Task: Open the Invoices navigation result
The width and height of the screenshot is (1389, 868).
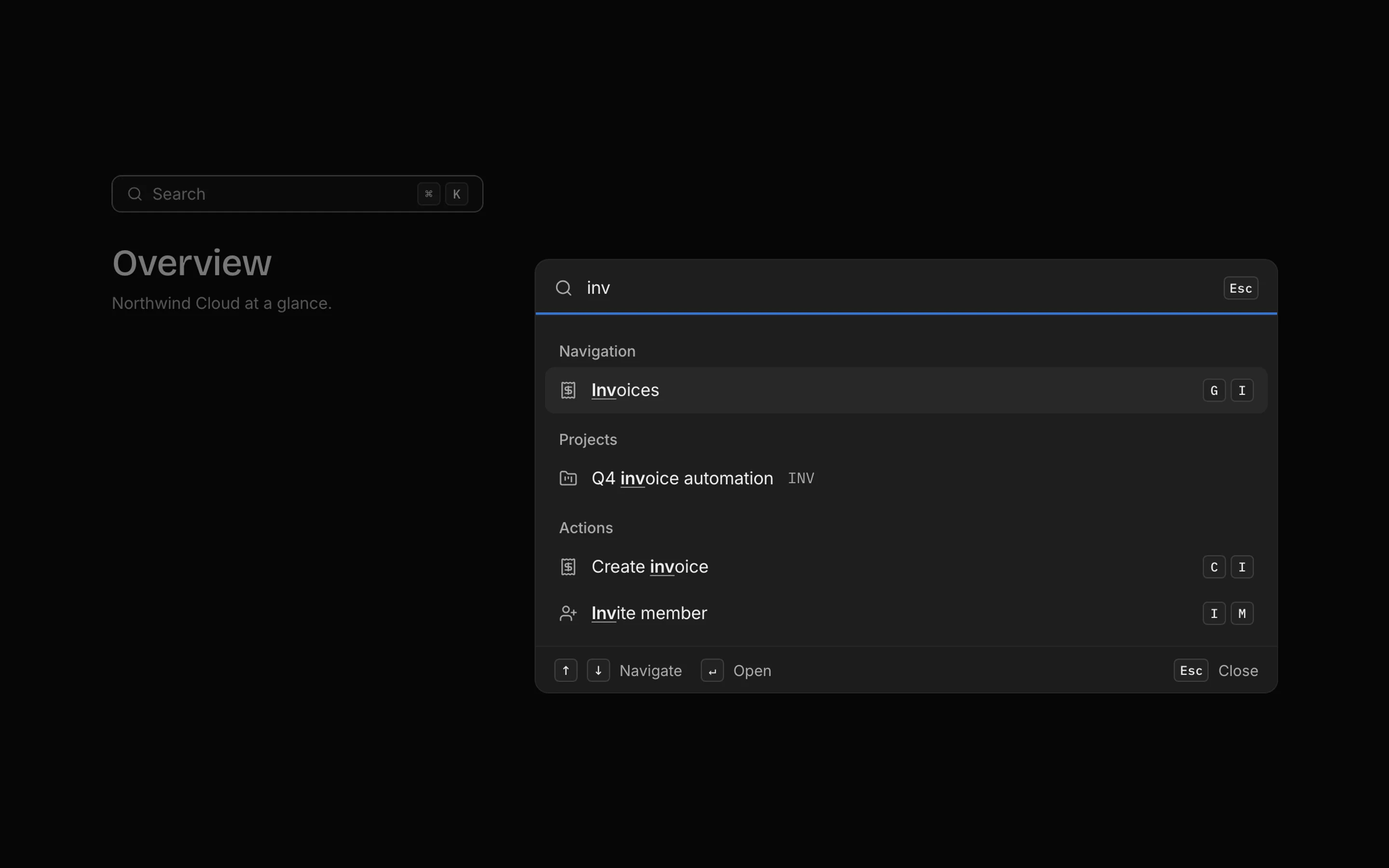Action: (906, 391)
